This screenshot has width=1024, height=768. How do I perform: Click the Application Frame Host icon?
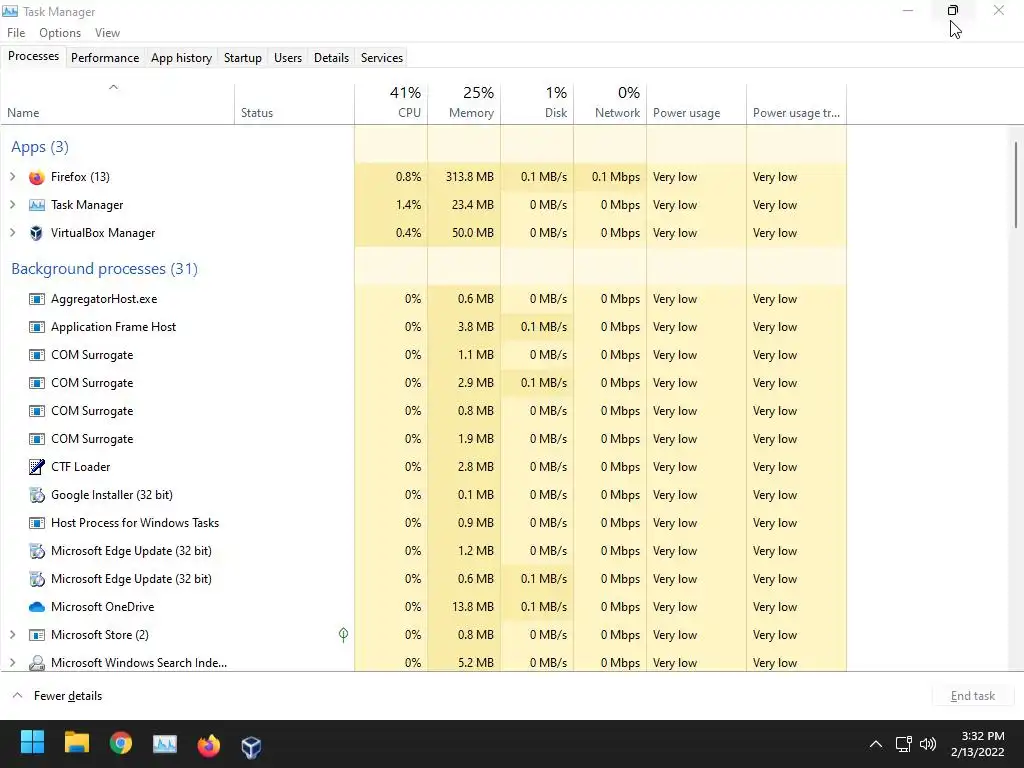tap(37, 327)
